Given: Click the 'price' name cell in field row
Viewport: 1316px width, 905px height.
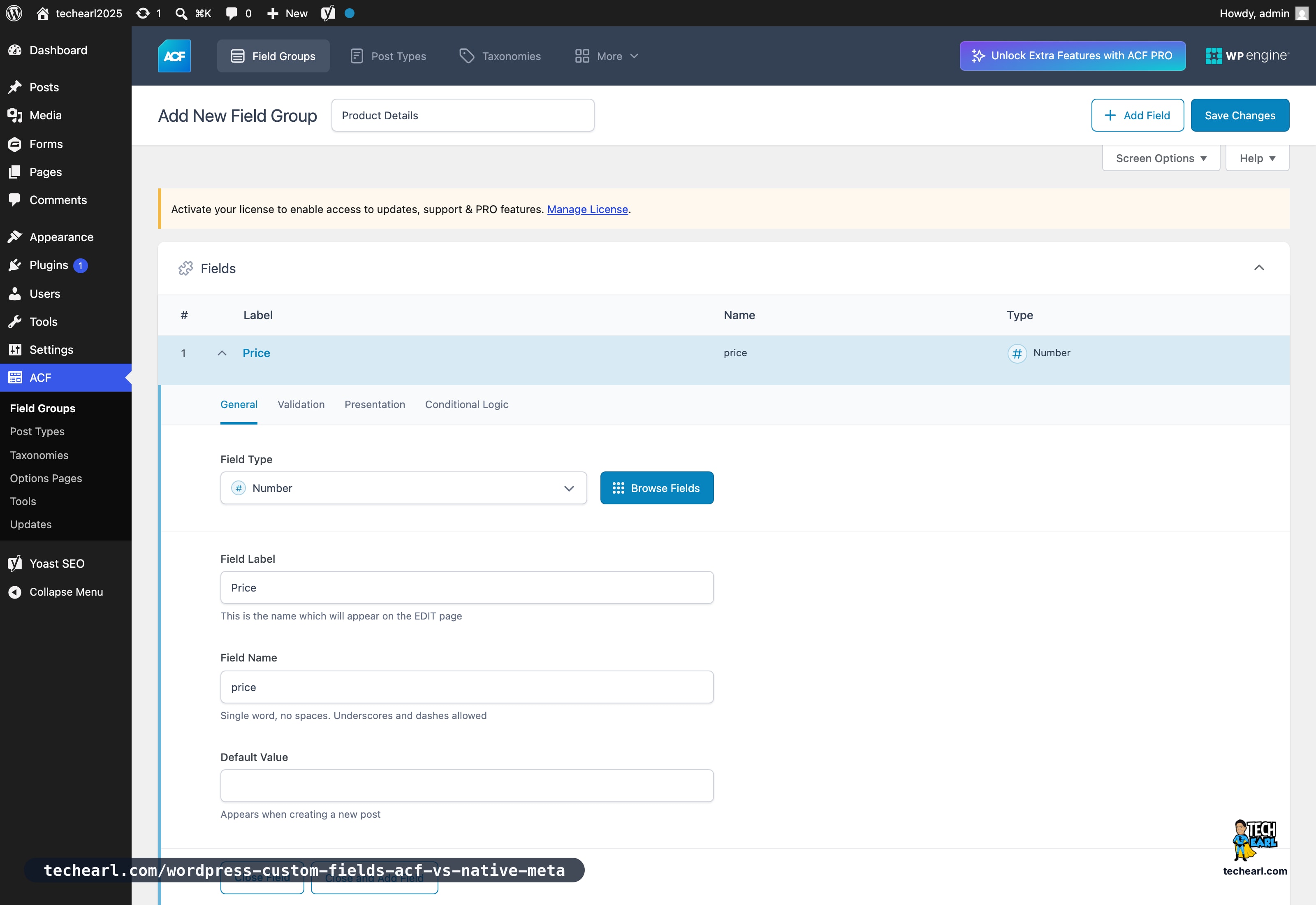Looking at the screenshot, I should (735, 353).
